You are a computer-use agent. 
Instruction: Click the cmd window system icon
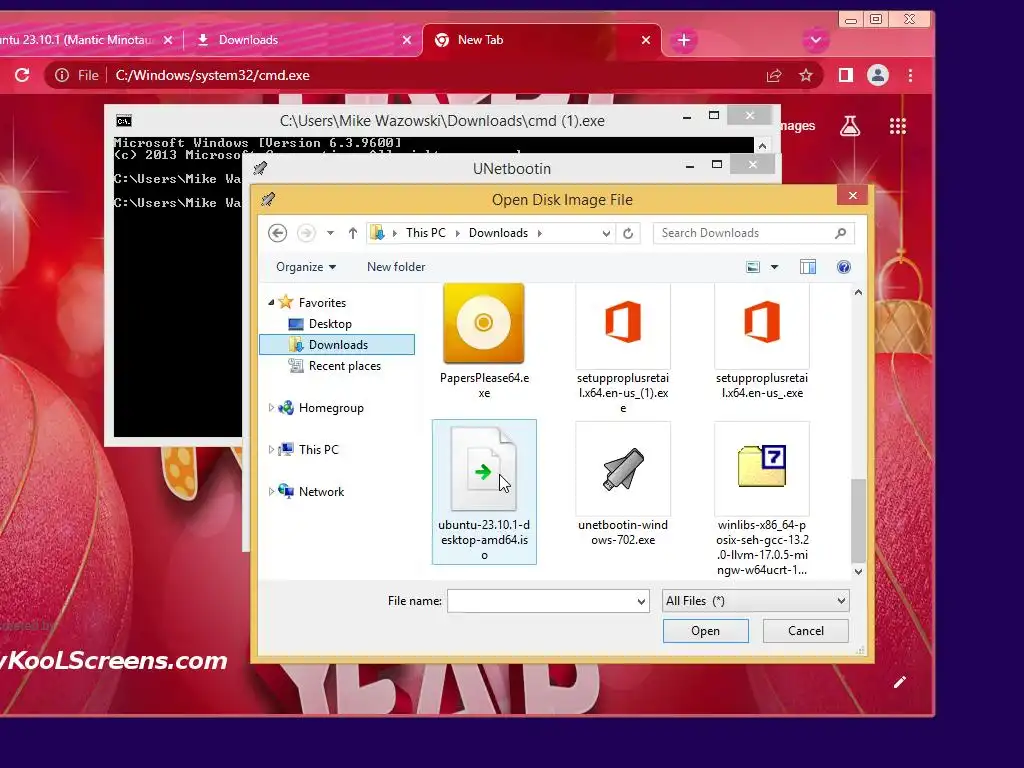click(x=123, y=121)
